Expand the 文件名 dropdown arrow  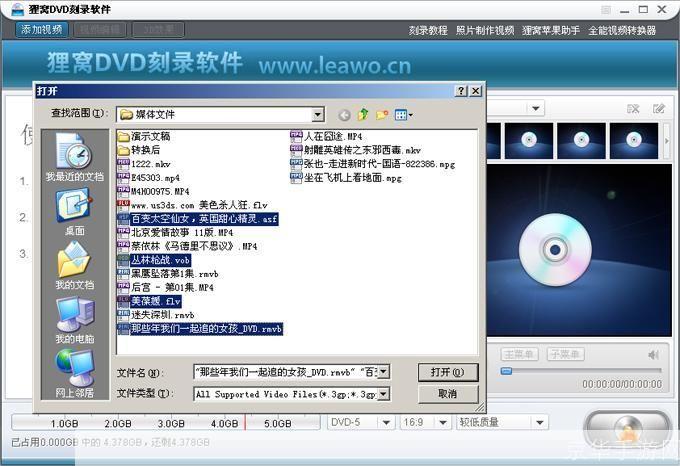point(384,372)
